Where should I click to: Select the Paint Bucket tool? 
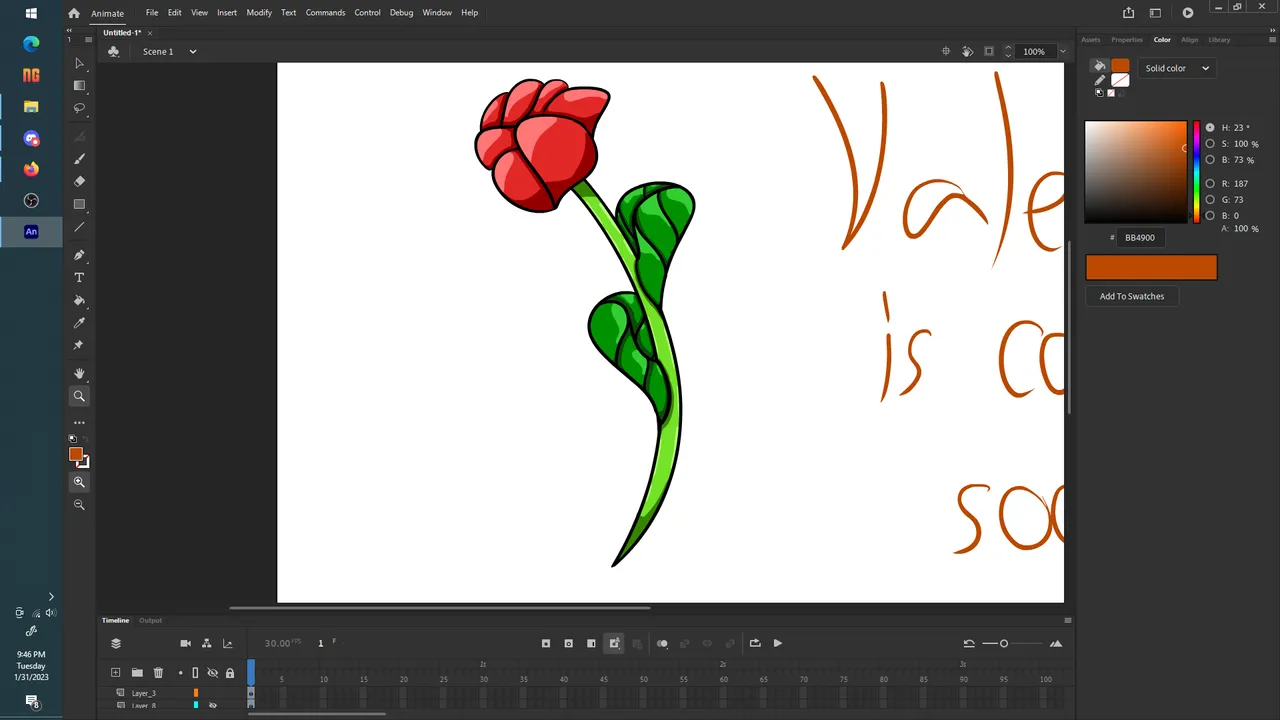pos(79,300)
